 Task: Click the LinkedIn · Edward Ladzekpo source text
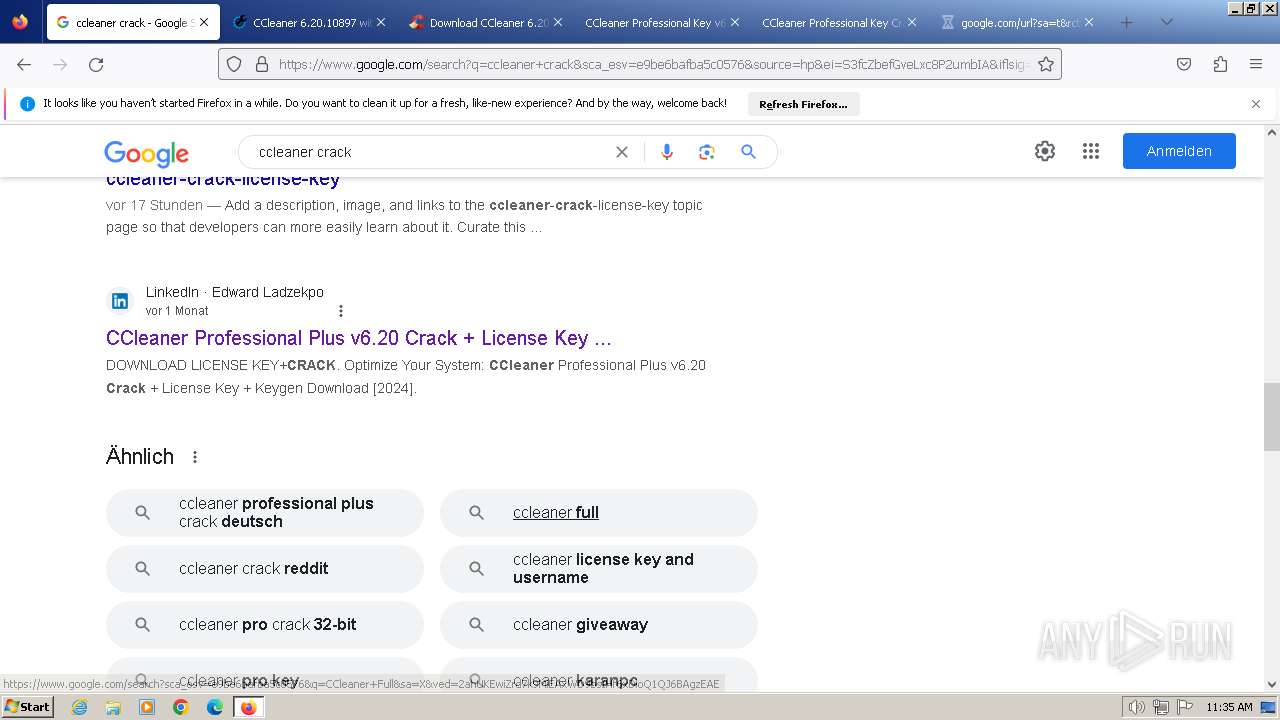[235, 292]
